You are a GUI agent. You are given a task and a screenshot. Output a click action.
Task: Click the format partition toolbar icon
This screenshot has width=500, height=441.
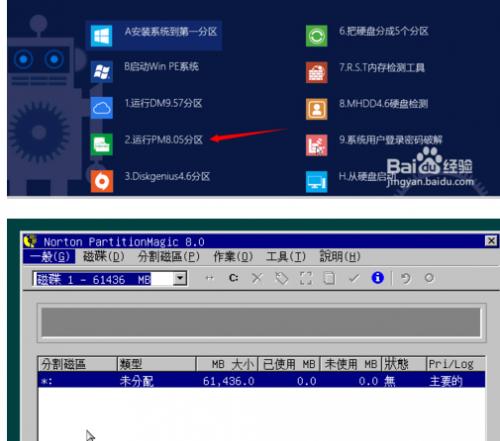[x=306, y=278]
